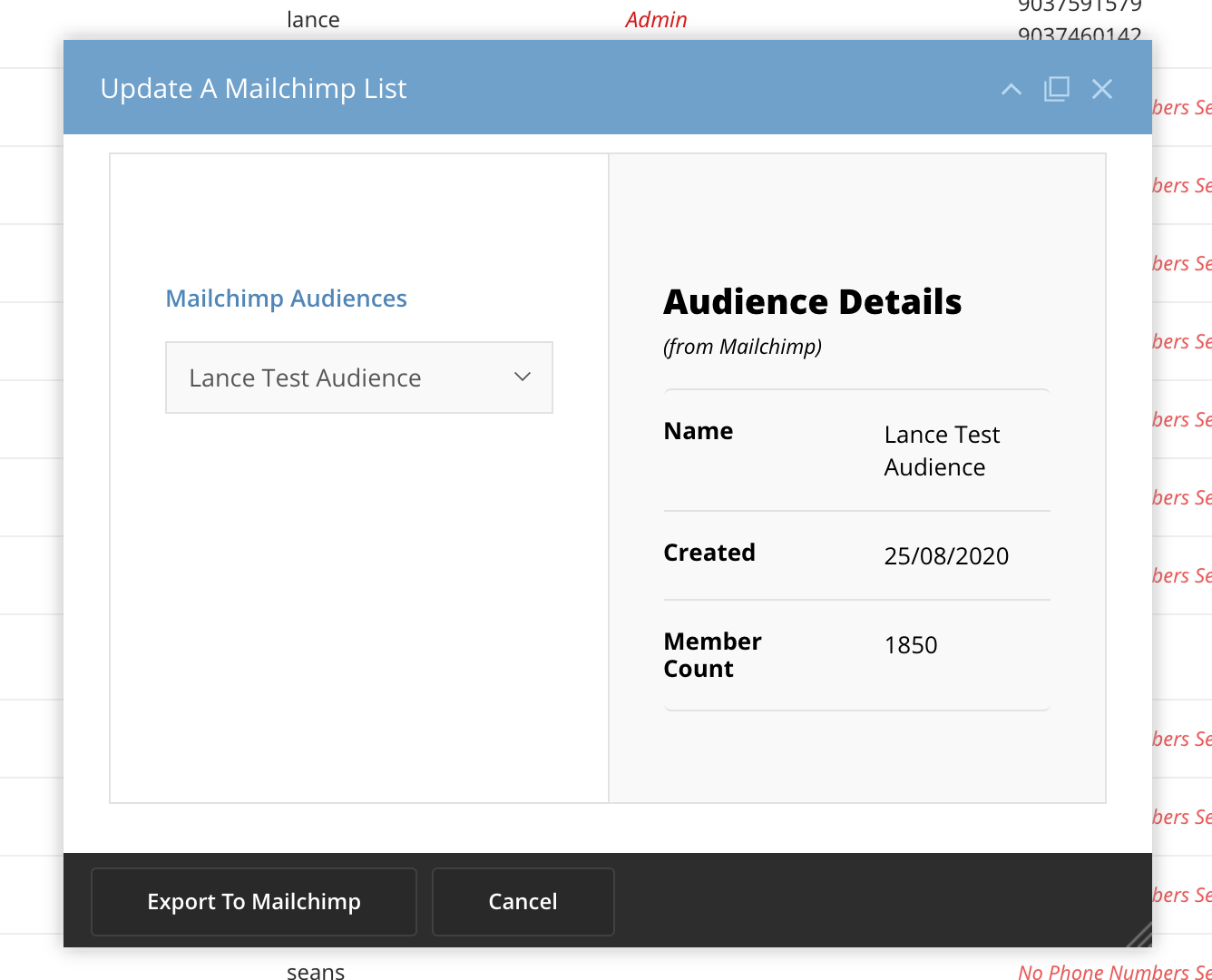Image resolution: width=1212 pixels, height=980 pixels.
Task: Click Export To Mailchimp button
Action: coord(254,902)
